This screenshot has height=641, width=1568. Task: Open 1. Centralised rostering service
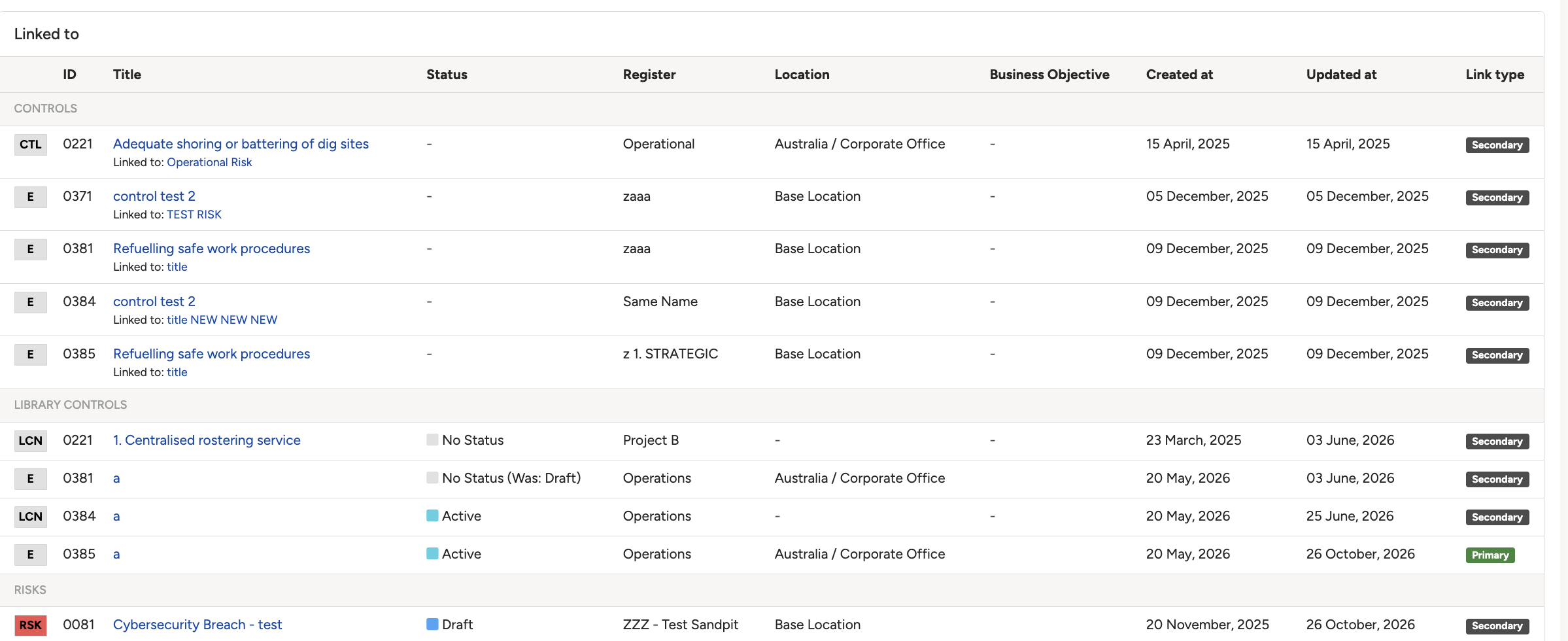point(207,440)
